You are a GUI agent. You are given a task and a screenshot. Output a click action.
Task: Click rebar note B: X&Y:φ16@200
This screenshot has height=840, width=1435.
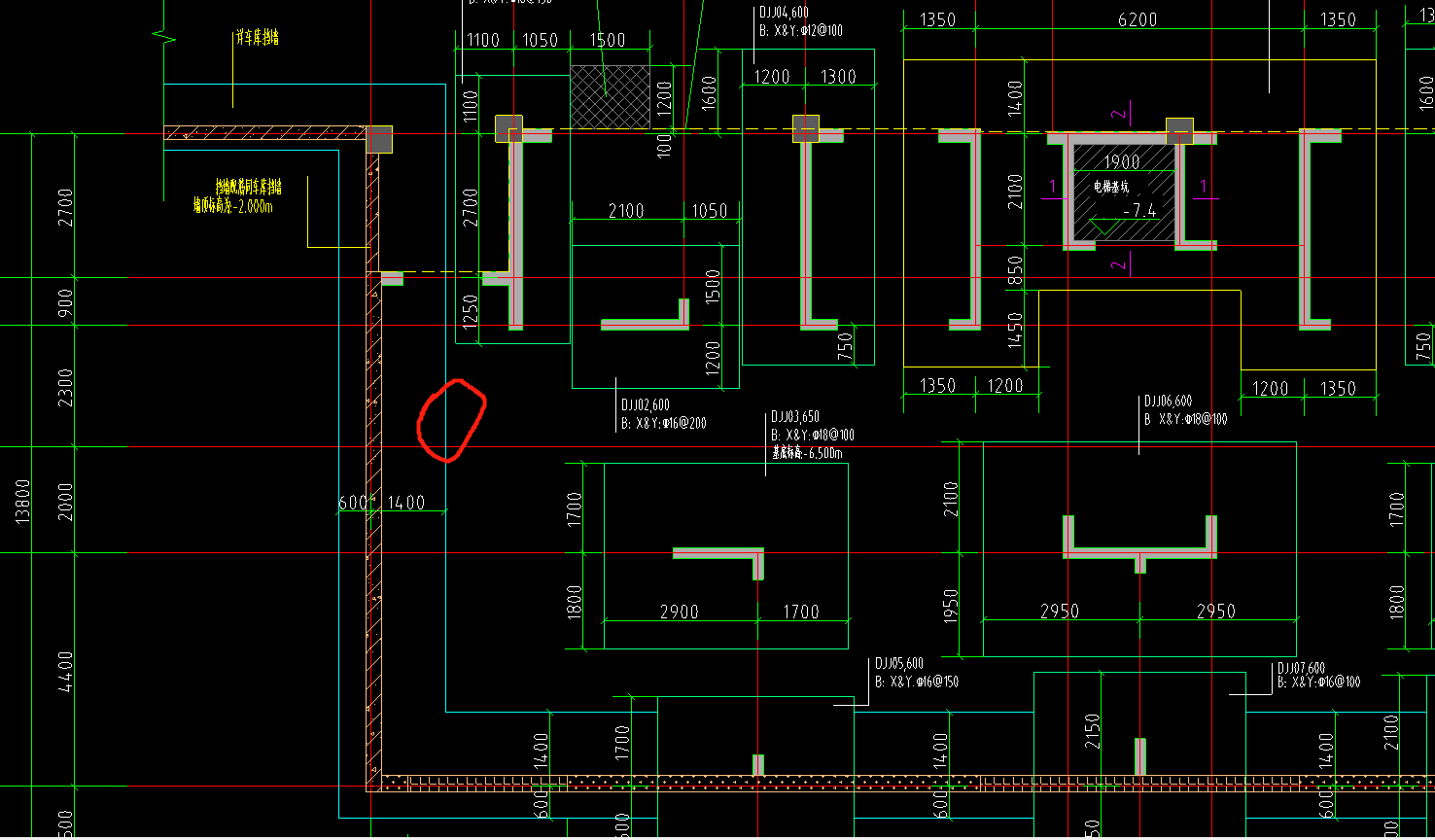click(x=663, y=424)
